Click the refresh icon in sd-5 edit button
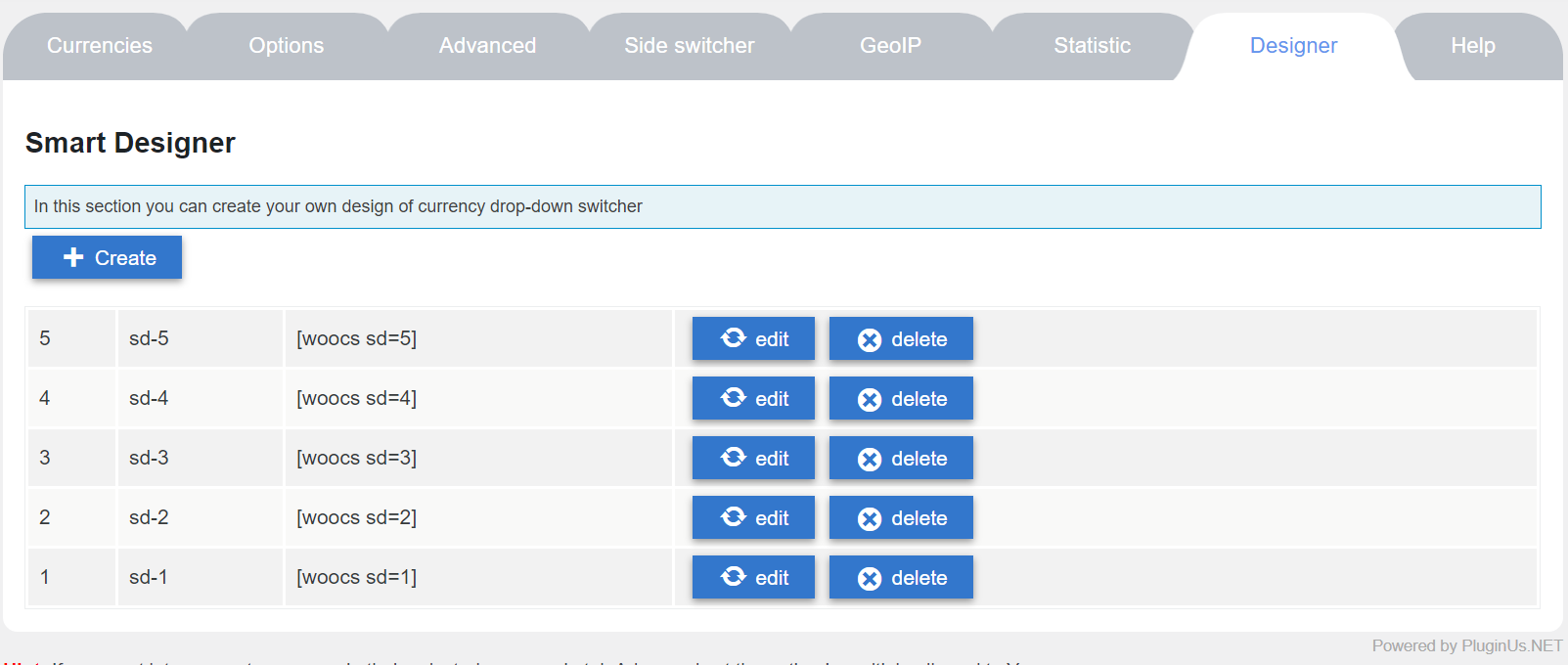Screen dimensions: 1568x665 (734, 337)
